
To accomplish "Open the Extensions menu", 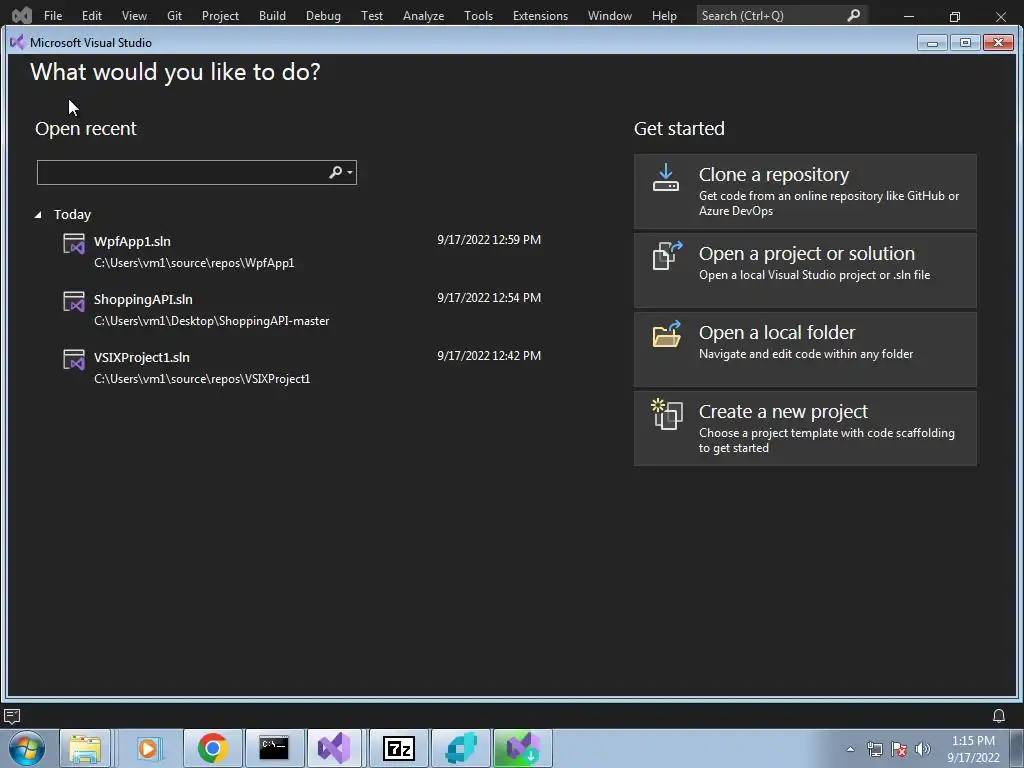I will point(540,15).
